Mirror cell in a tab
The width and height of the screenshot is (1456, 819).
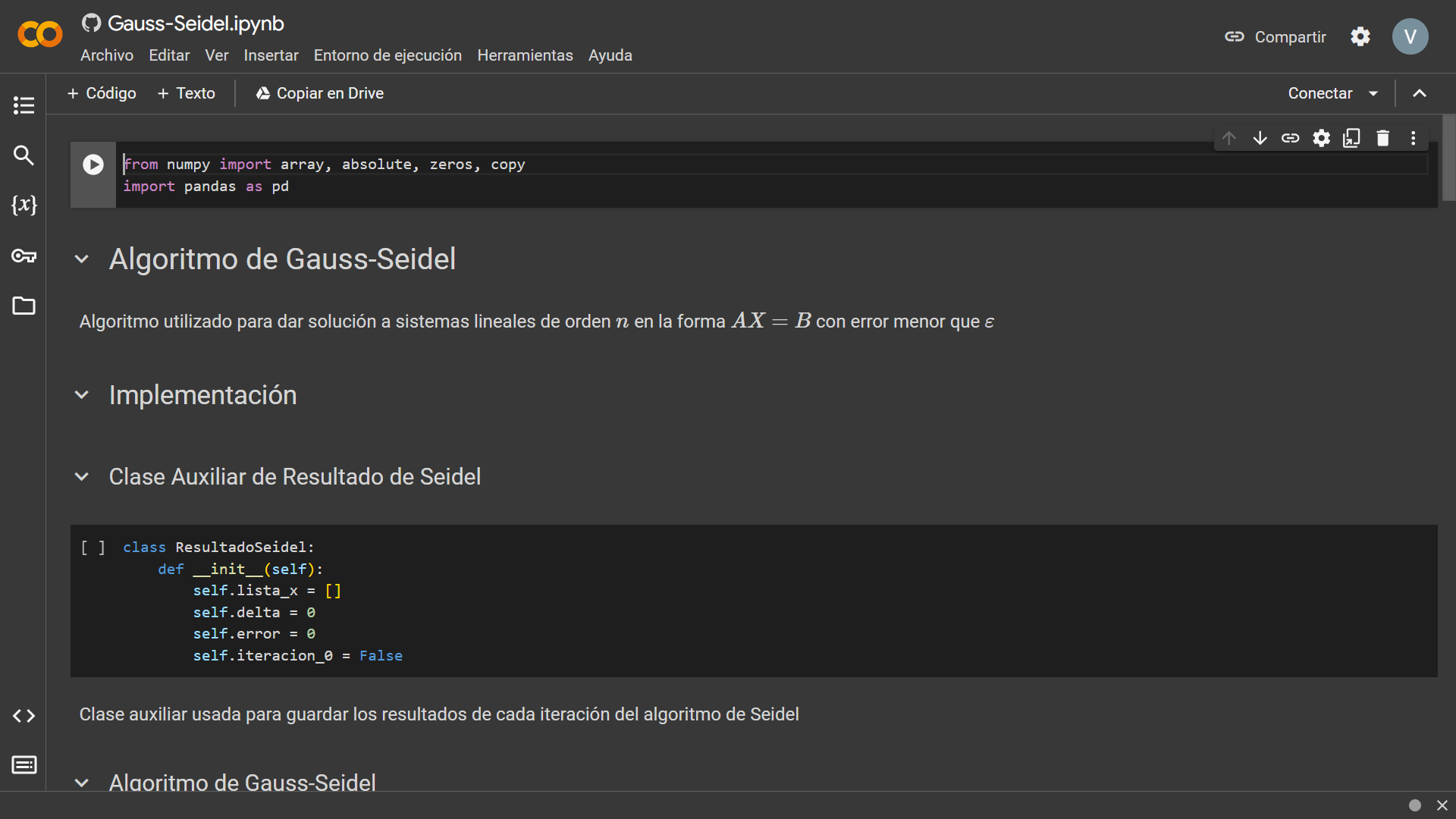click(1351, 138)
